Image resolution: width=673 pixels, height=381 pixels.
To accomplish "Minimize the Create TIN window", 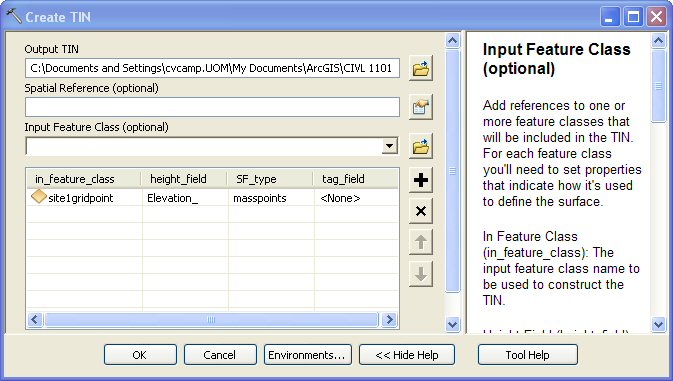I will tap(609, 17).
